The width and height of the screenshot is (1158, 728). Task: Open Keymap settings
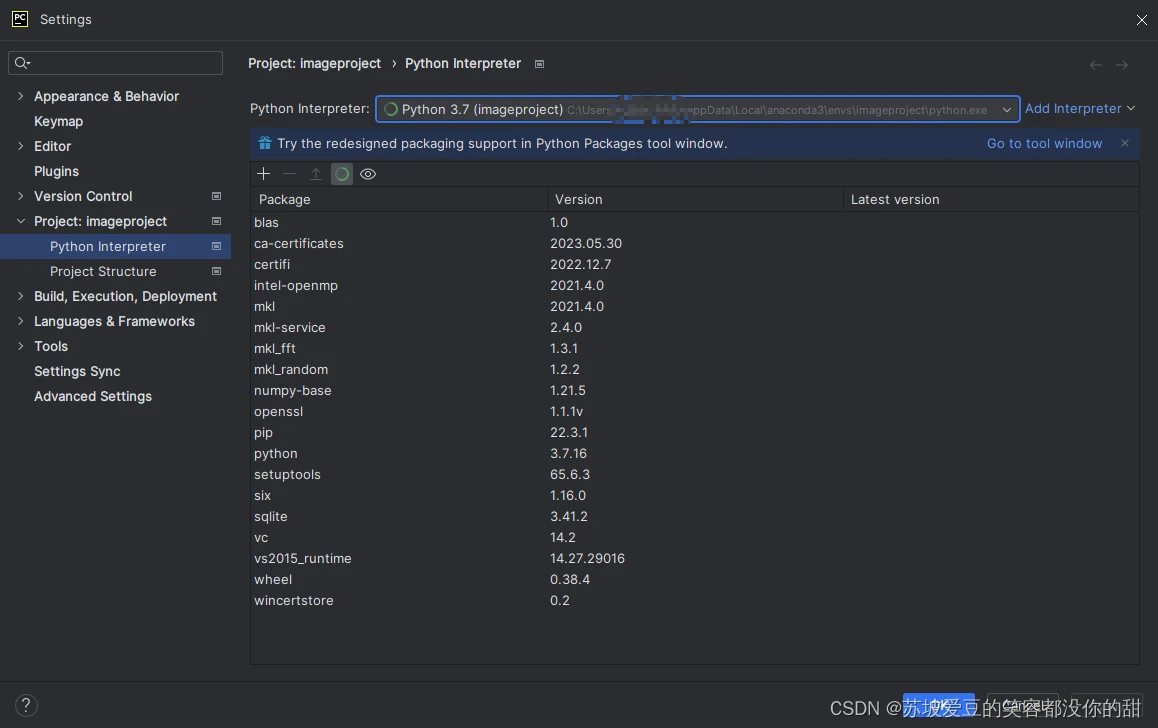pyautogui.click(x=58, y=121)
